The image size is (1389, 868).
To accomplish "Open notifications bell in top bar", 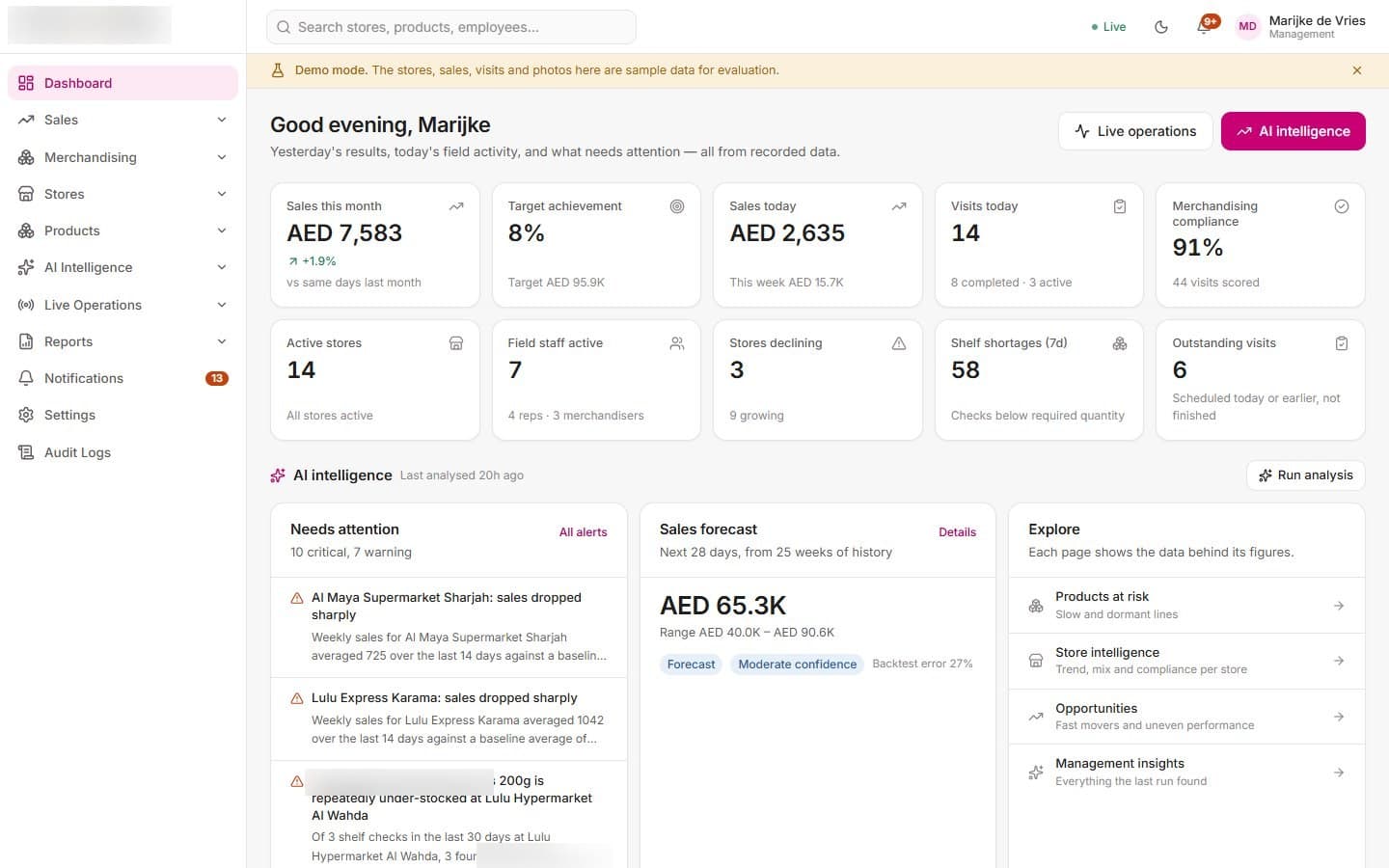I will (1204, 27).
